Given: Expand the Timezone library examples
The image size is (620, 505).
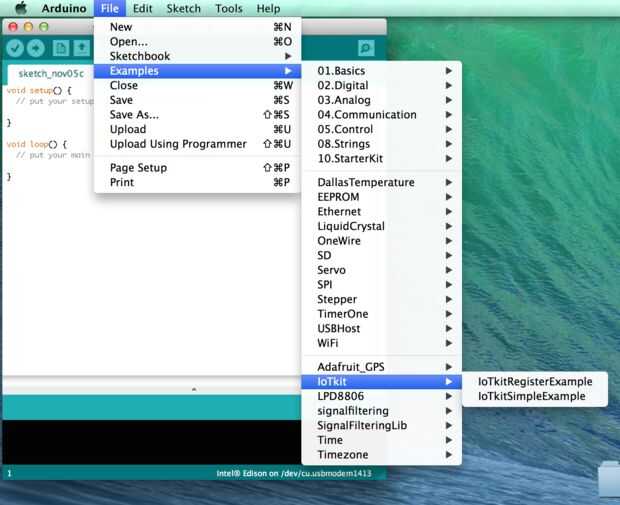Looking at the screenshot, I should (x=382, y=455).
